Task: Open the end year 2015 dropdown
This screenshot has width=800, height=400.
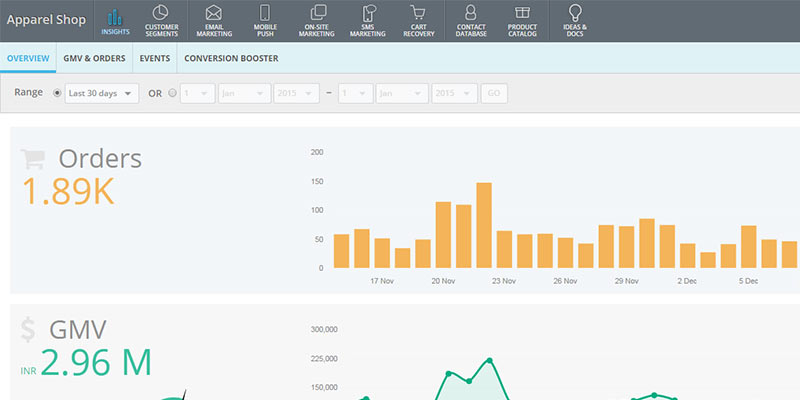Action: tap(453, 93)
